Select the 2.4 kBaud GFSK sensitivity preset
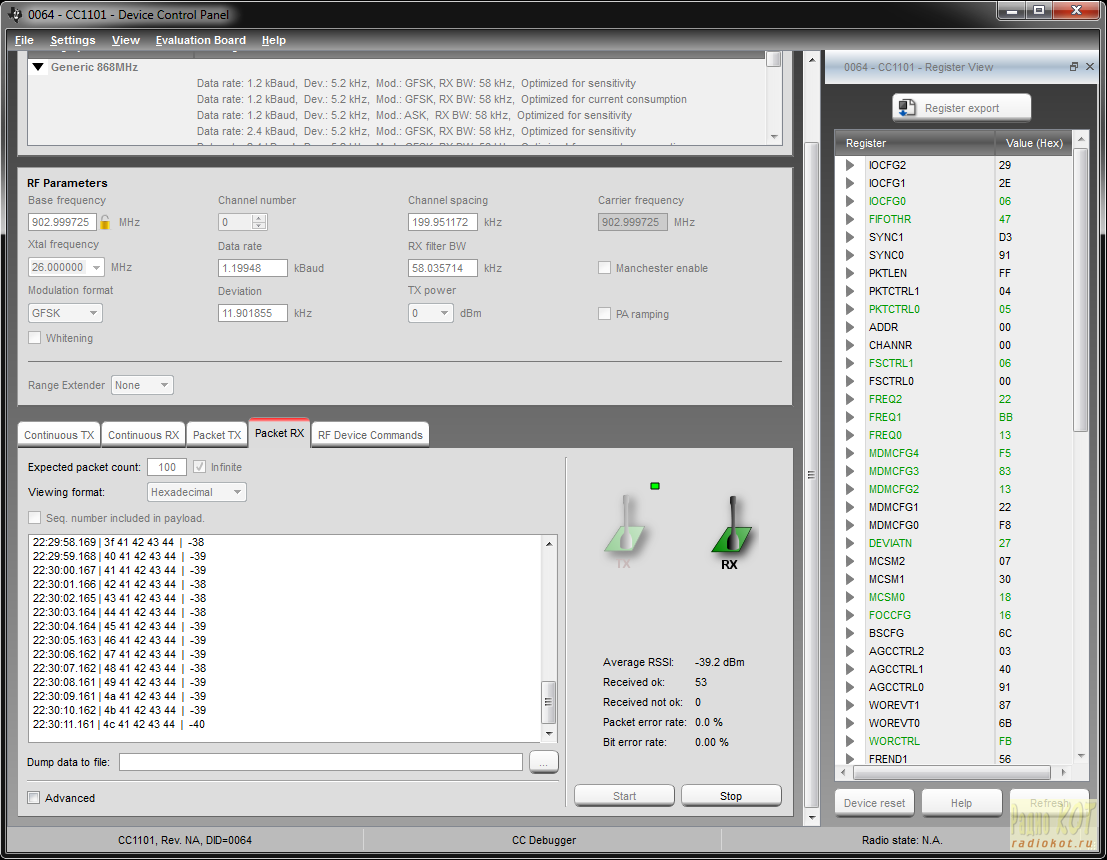1107x860 pixels. tap(416, 131)
